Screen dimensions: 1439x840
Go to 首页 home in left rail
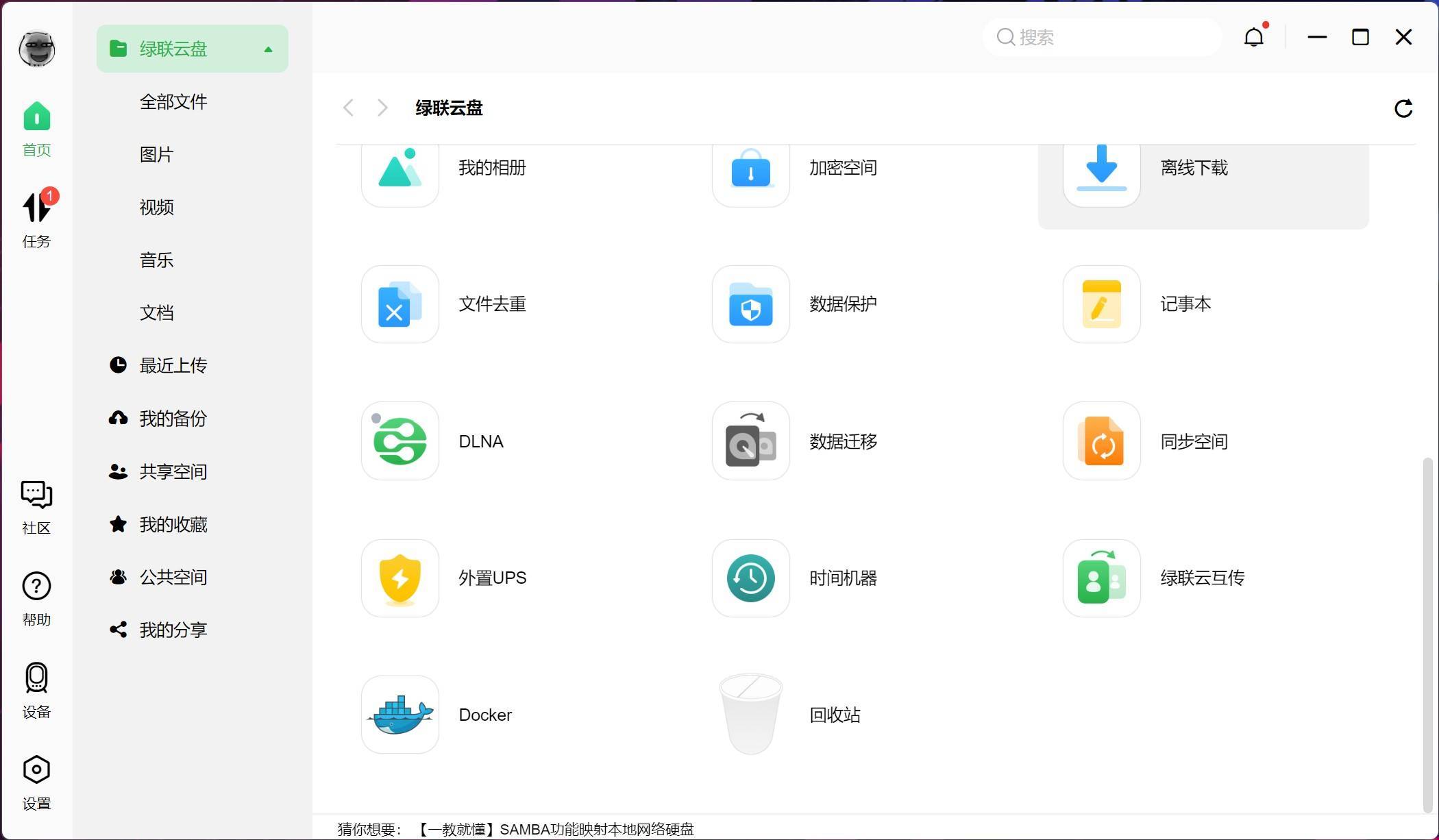tap(36, 129)
